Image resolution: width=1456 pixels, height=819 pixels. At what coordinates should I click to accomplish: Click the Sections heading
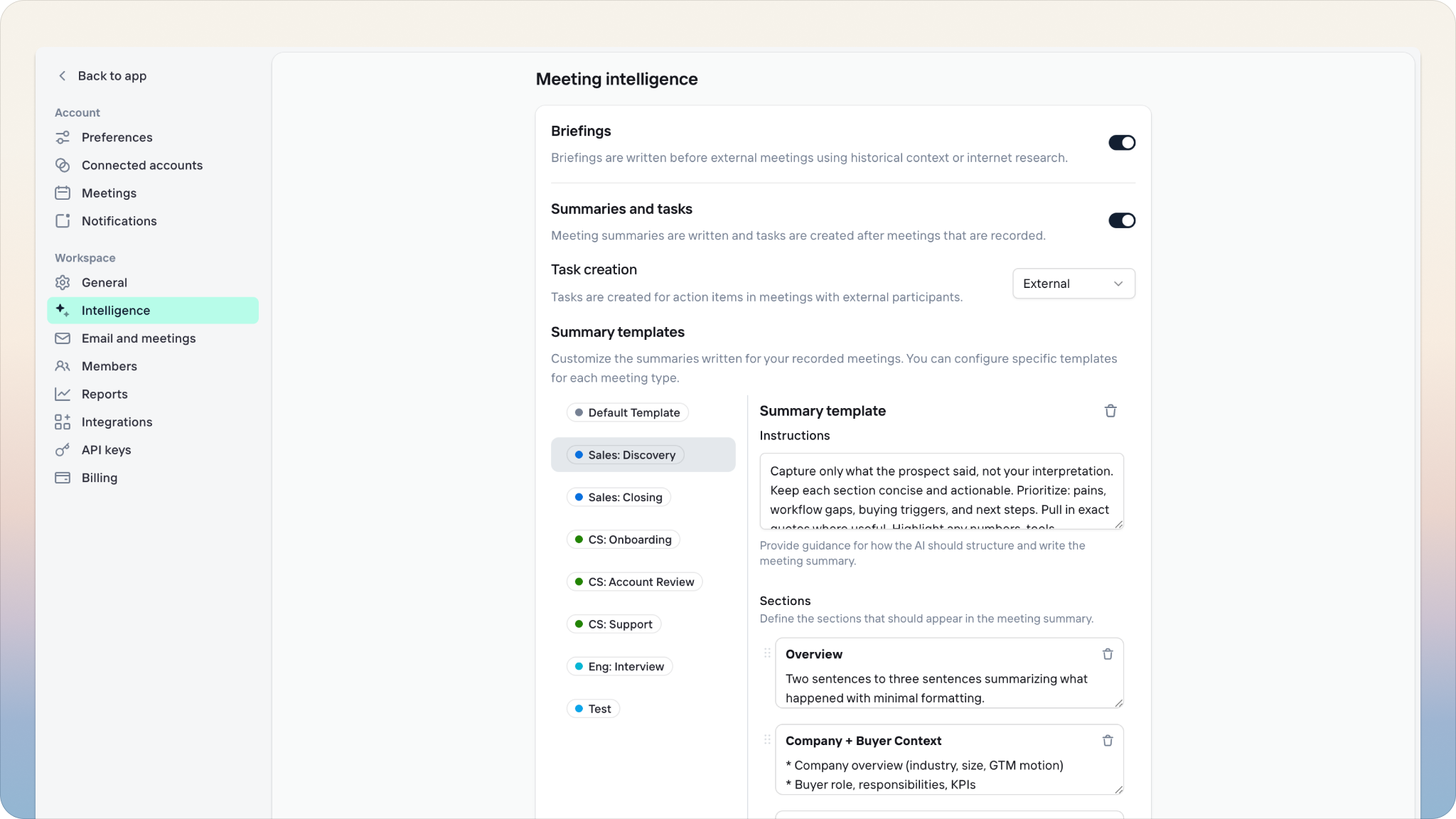(785, 601)
